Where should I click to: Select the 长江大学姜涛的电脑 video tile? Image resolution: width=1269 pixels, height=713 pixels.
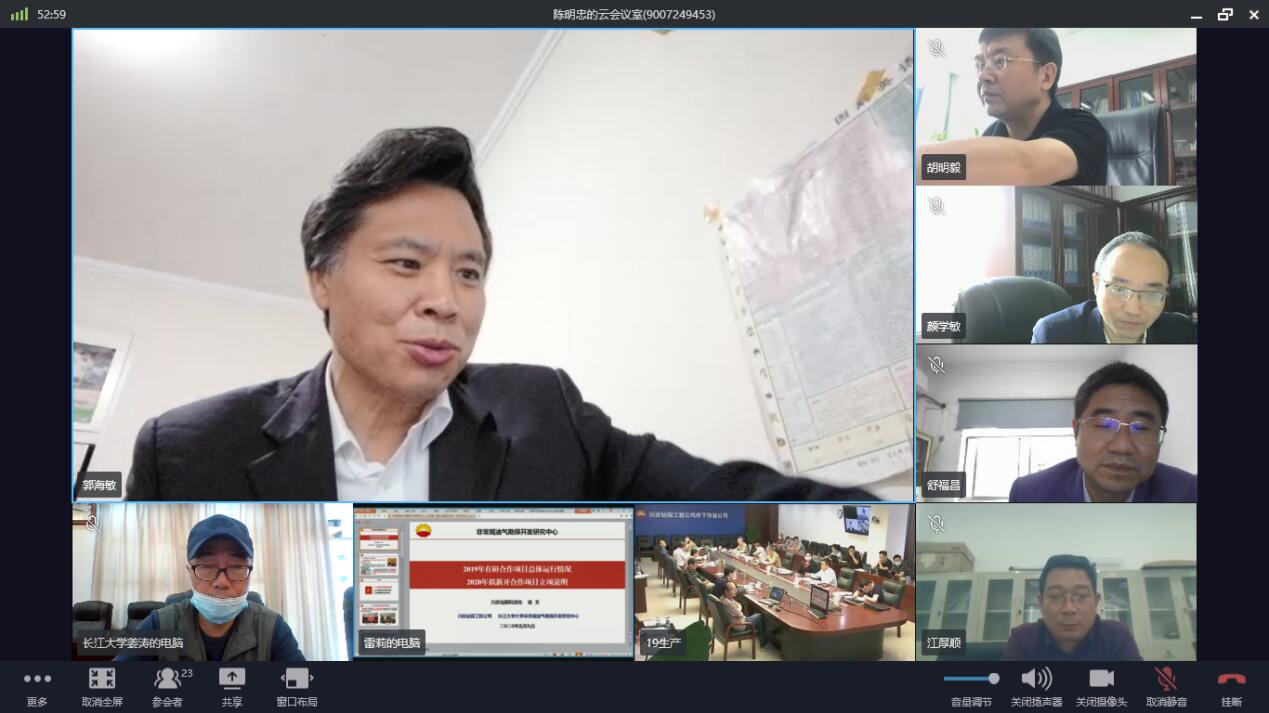coord(212,580)
